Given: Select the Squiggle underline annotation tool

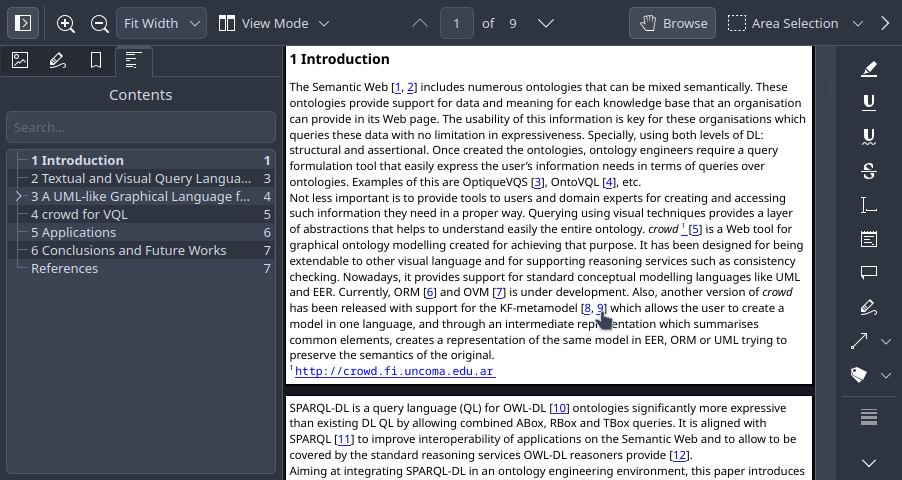Looking at the screenshot, I should pos(869,136).
